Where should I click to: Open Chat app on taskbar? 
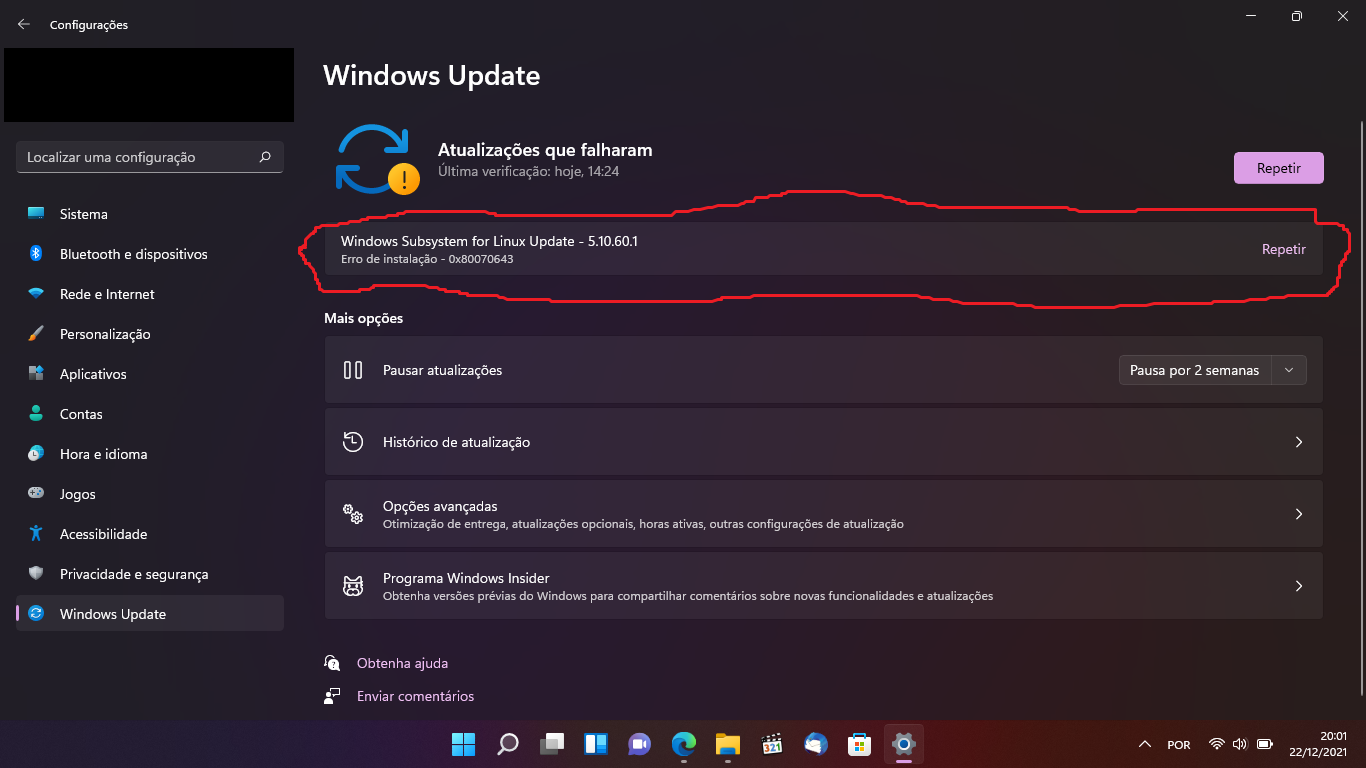[639, 744]
